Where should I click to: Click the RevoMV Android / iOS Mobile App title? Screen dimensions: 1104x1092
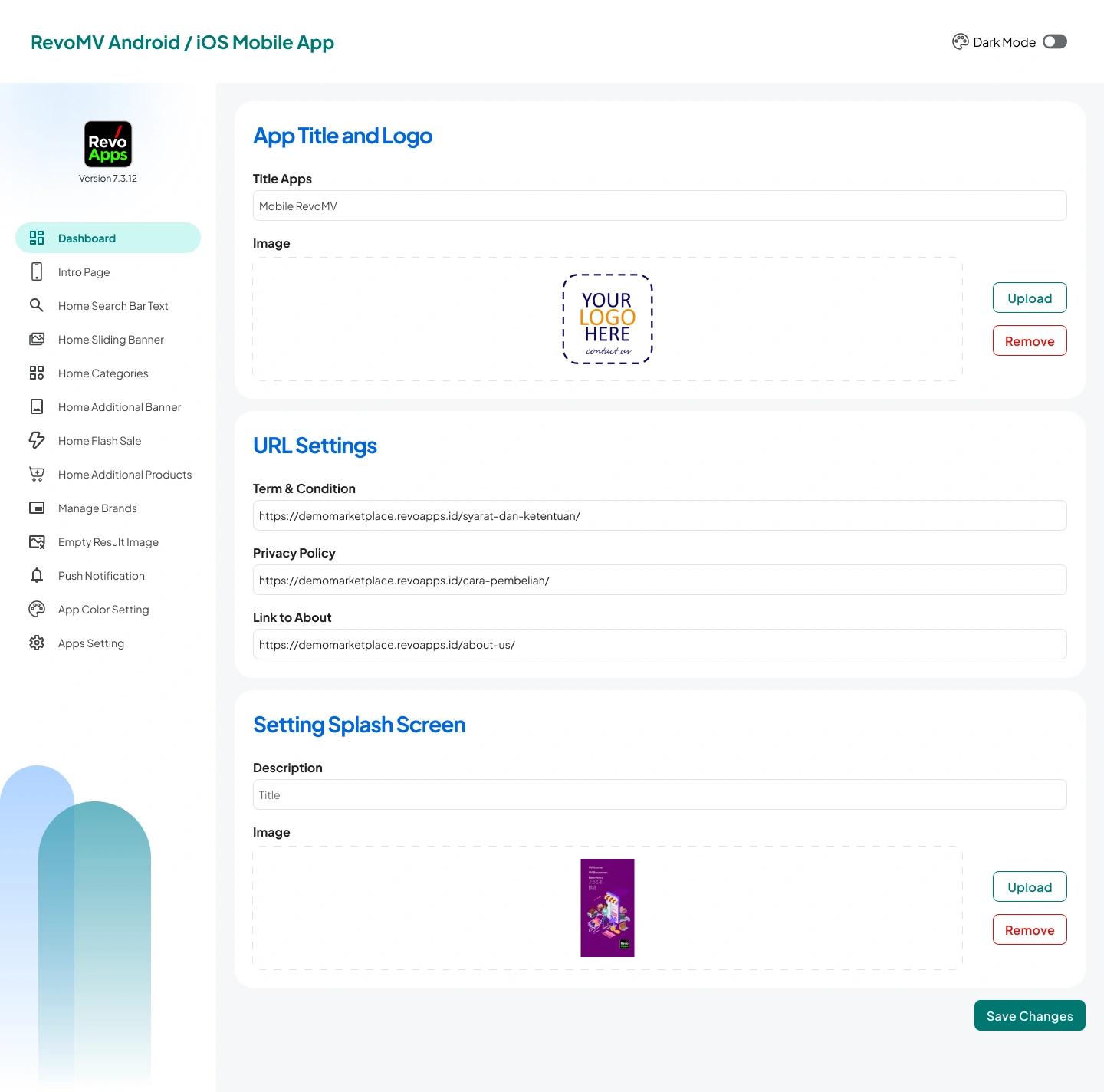[182, 42]
